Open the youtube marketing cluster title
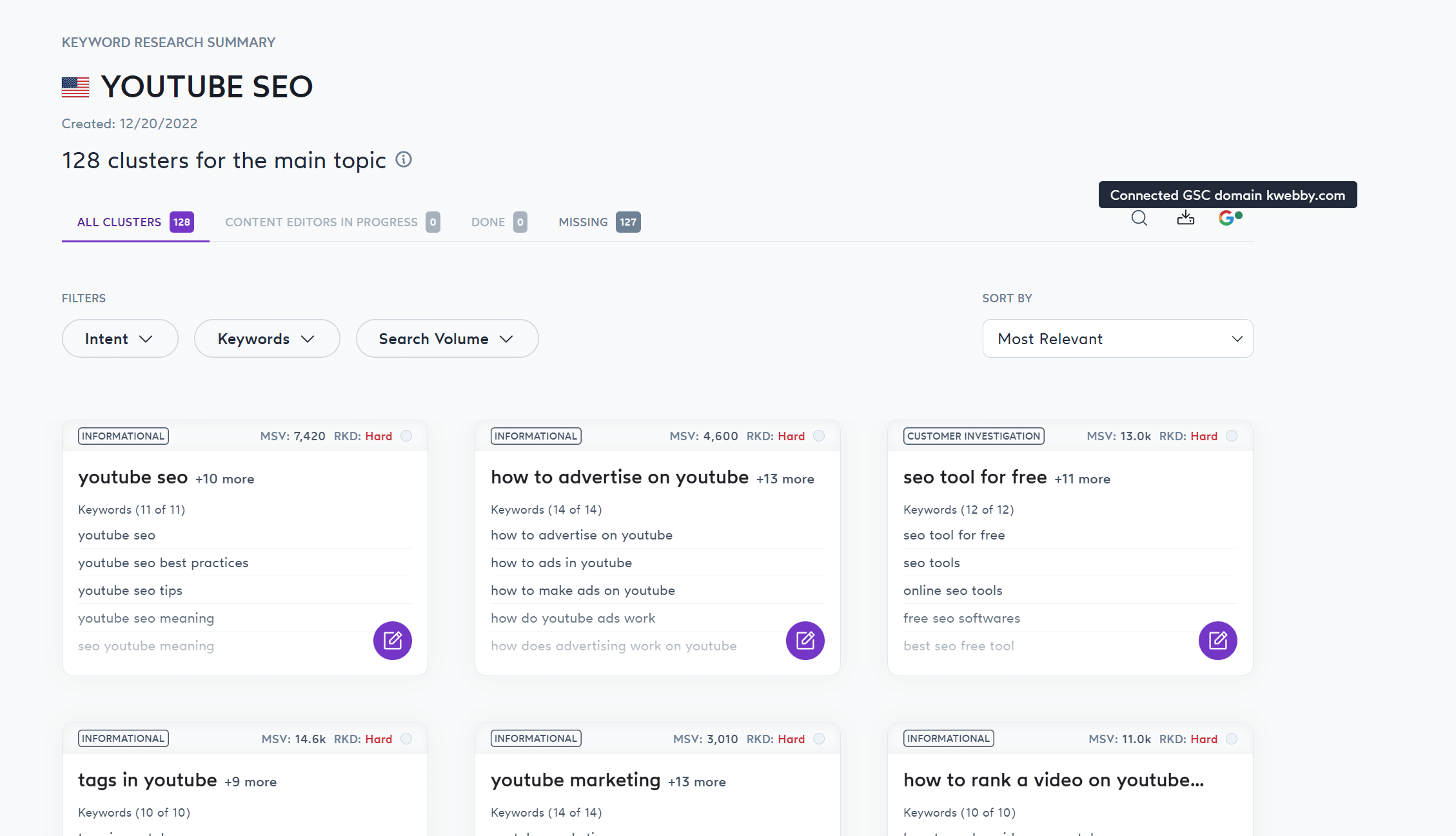This screenshot has height=836, width=1456. coord(576,780)
